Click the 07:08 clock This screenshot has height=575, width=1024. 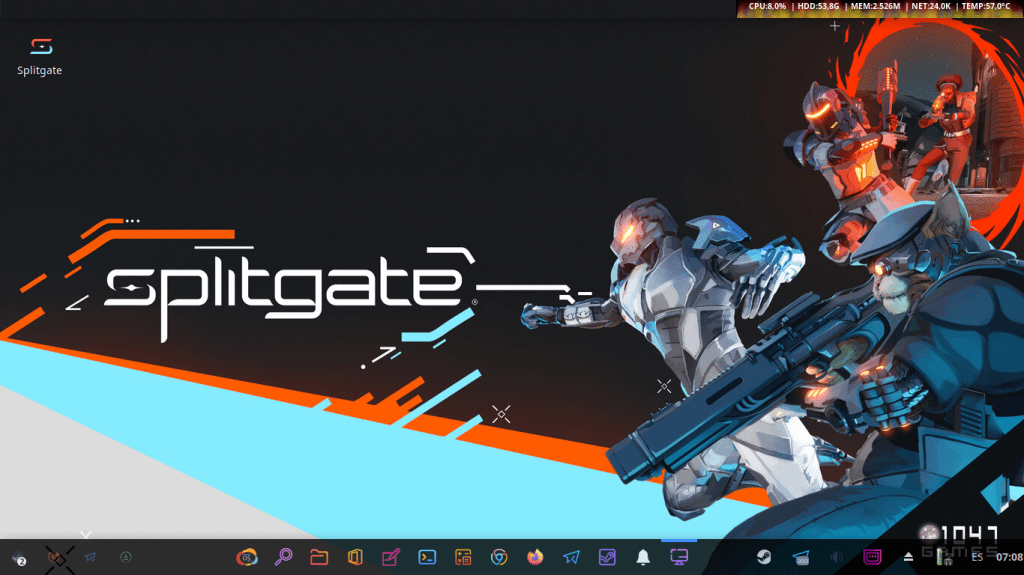pyautogui.click(x=1008, y=557)
